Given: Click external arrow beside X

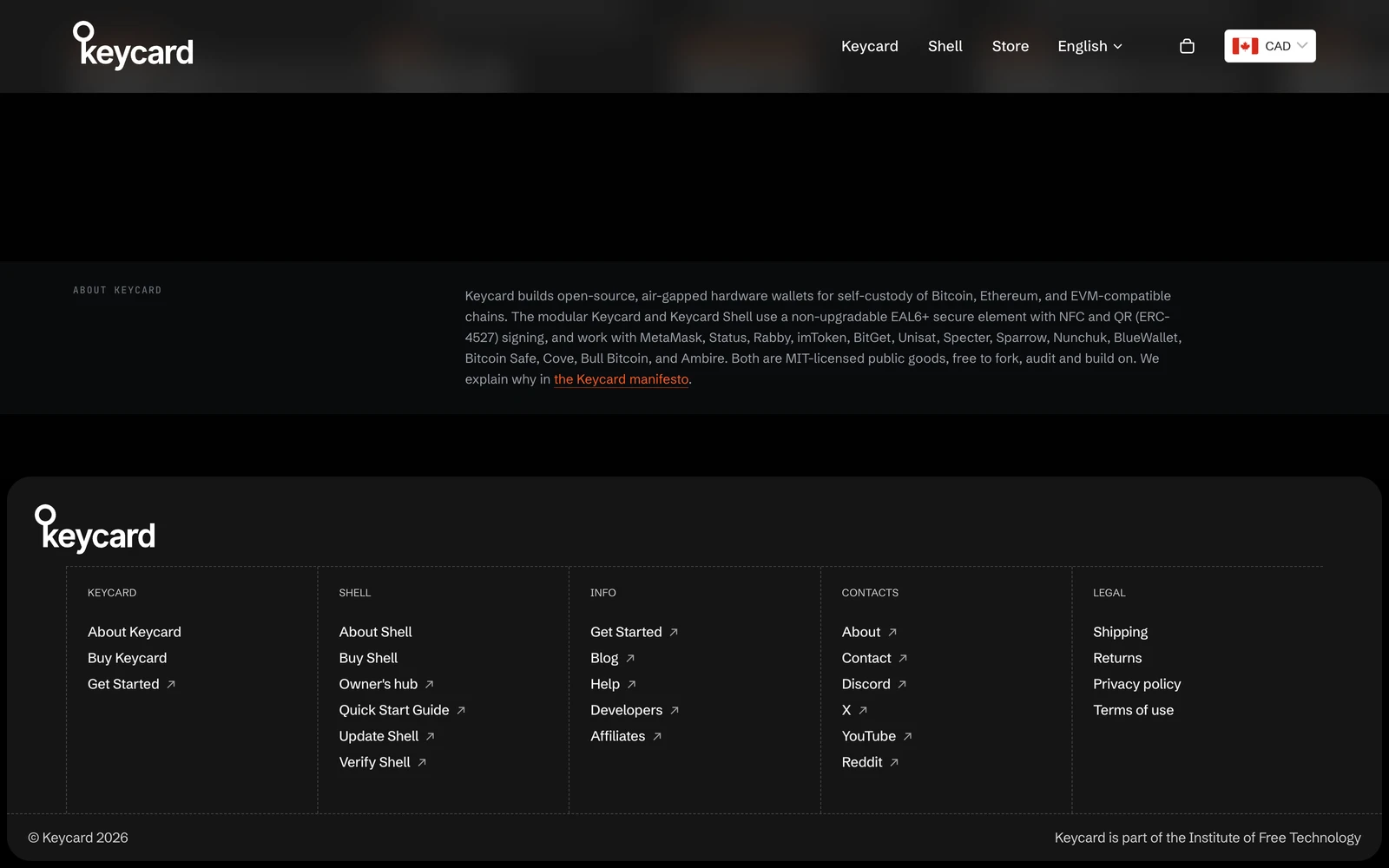Looking at the screenshot, I should [863, 711].
